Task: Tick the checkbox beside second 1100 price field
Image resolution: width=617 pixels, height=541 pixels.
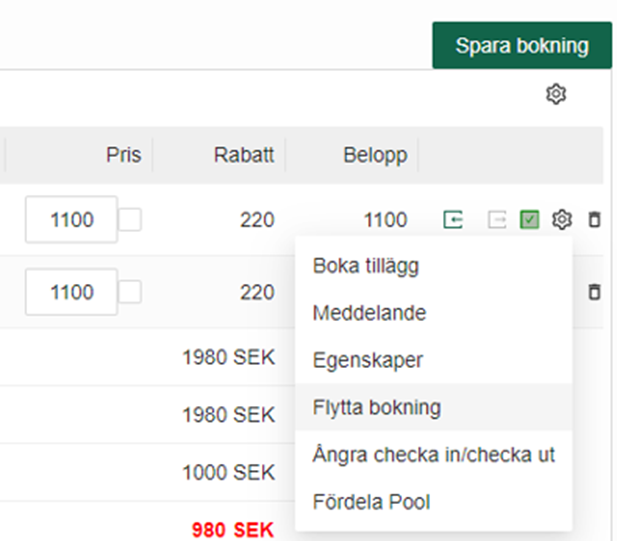Action: tap(130, 292)
